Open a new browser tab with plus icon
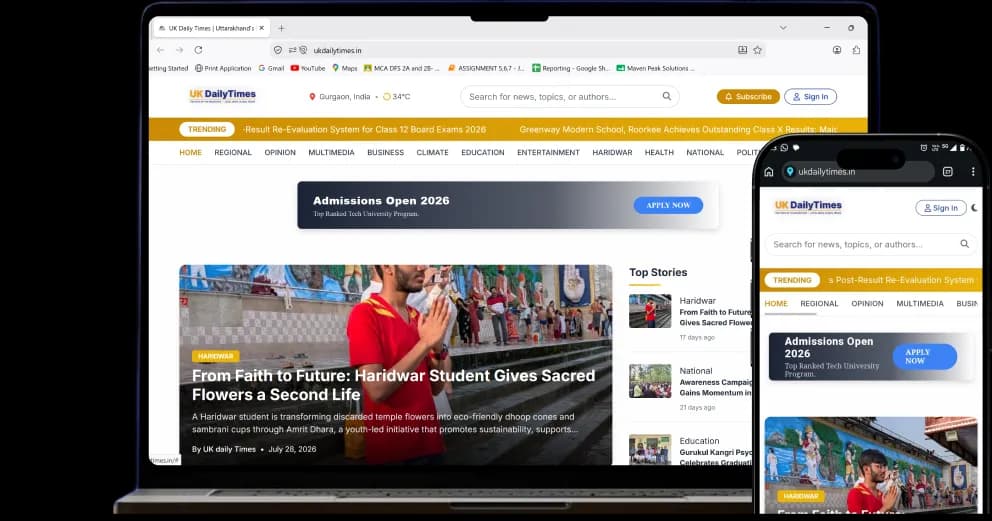992x521 pixels. pyautogui.click(x=282, y=28)
